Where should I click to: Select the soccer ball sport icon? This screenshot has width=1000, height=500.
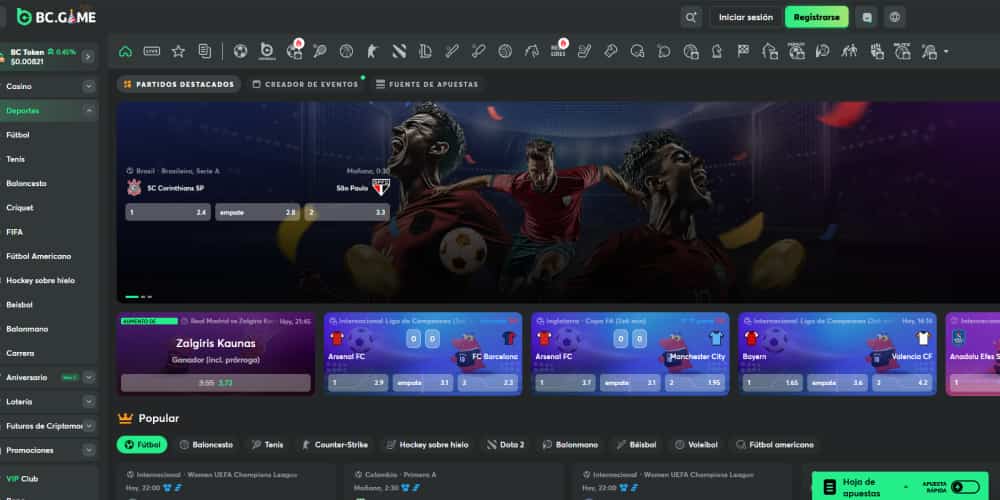240,51
